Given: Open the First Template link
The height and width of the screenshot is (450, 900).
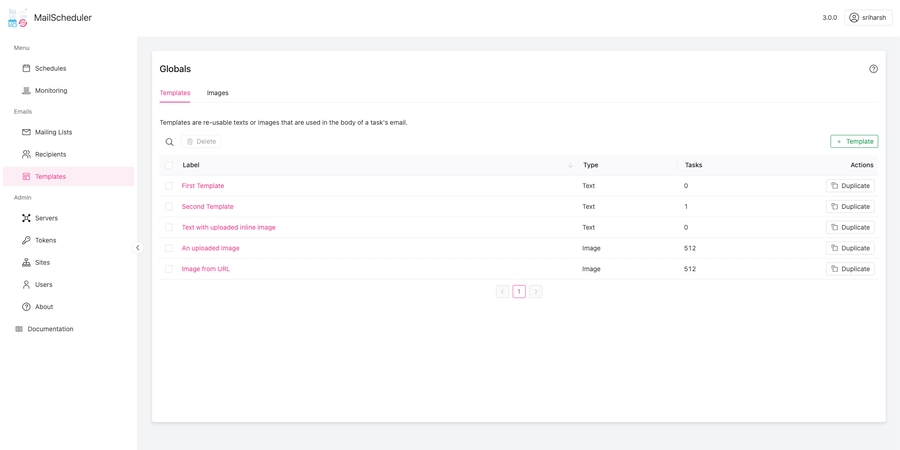Looking at the screenshot, I should [x=203, y=186].
